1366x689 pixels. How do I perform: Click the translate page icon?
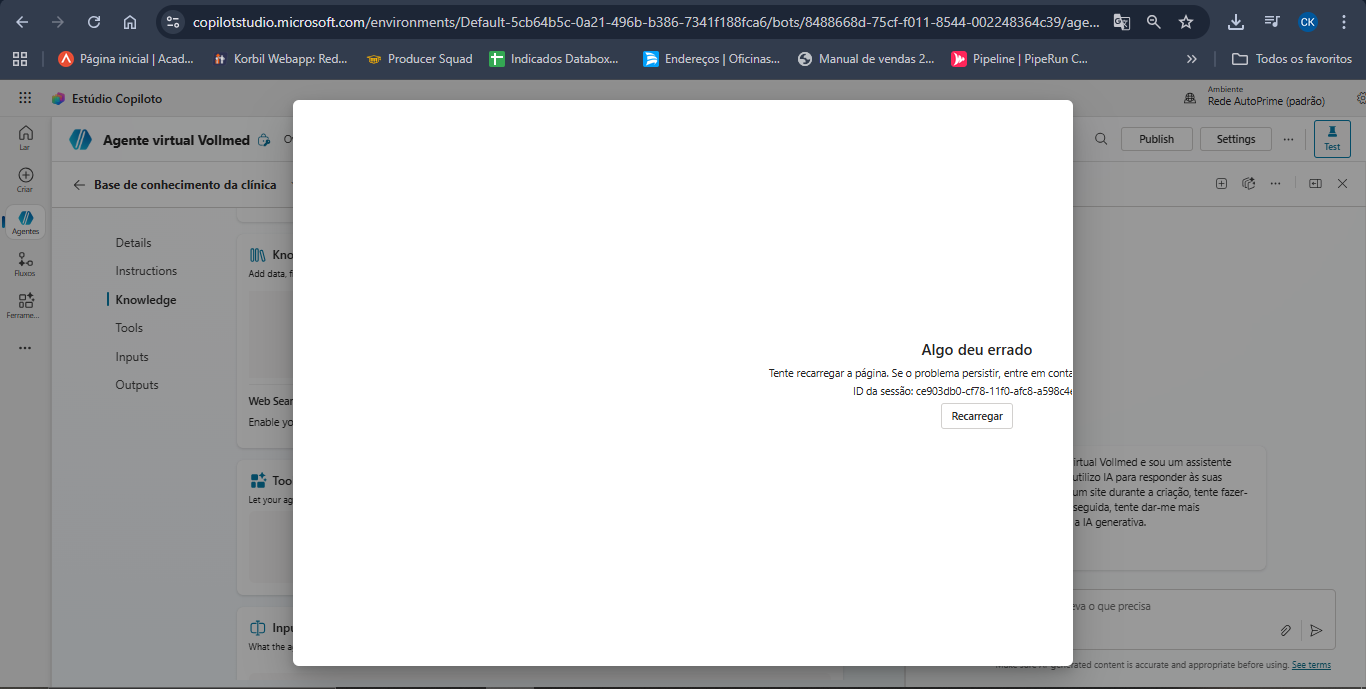pos(1122,22)
